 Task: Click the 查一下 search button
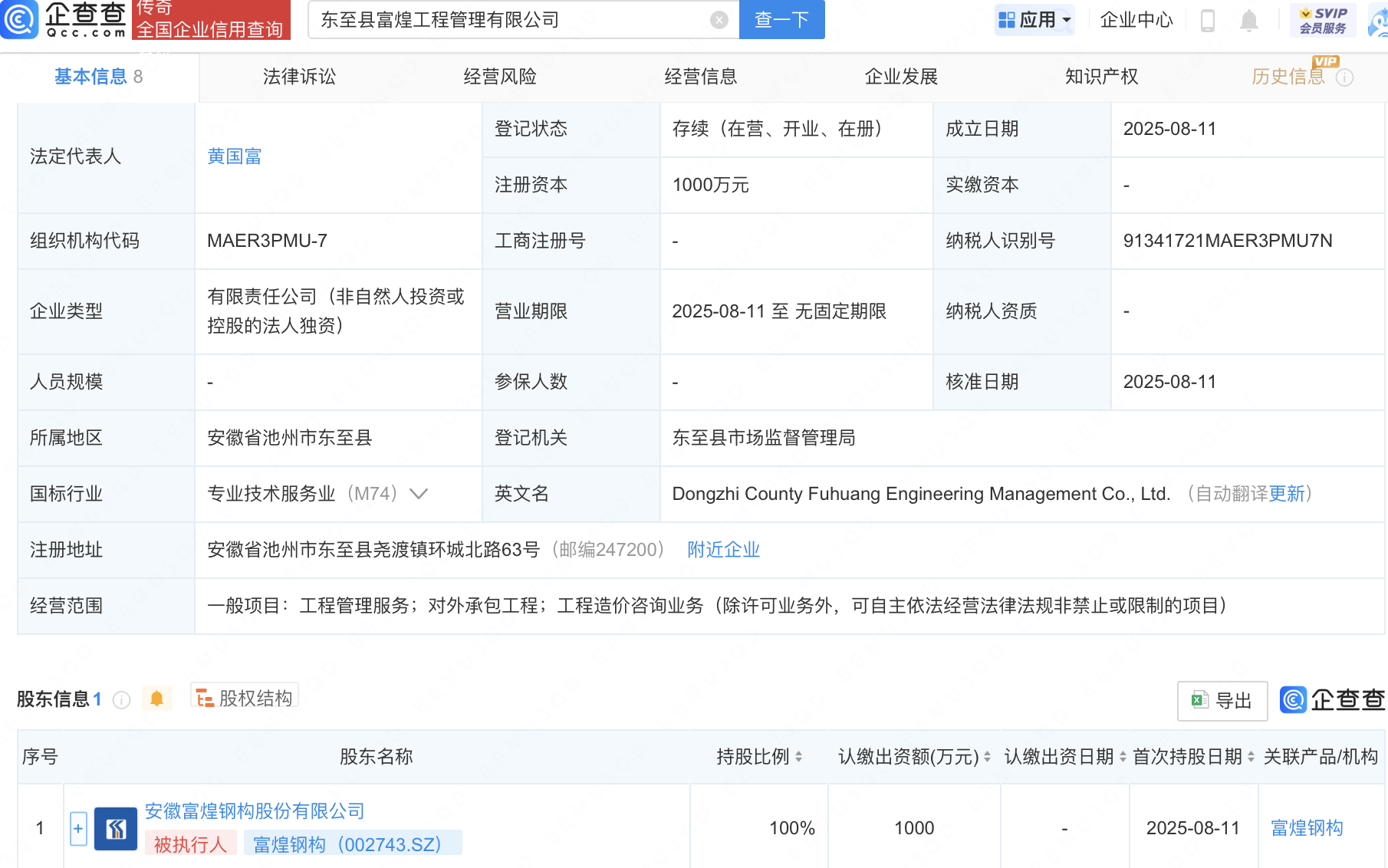point(782,20)
